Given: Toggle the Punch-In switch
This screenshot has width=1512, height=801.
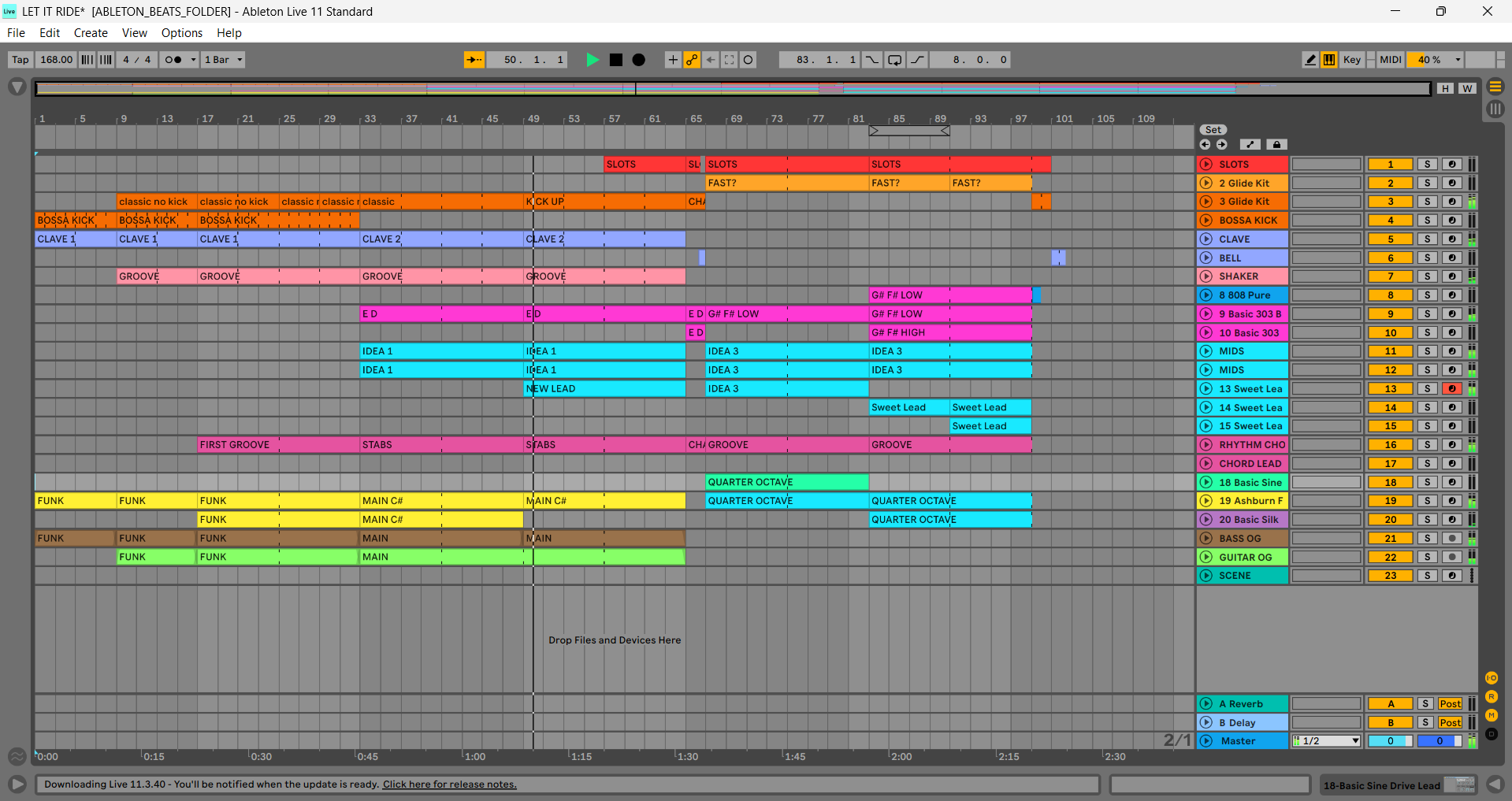Looking at the screenshot, I should [872, 60].
